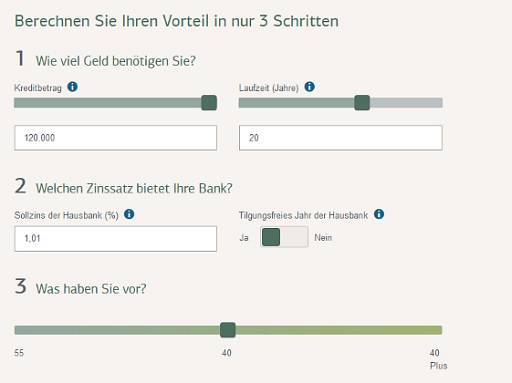Image resolution: width=512 pixels, height=383 pixels.
Task: Toggle the Tilgungsfreies Jahr Ja/Nein switch
Action: (x=284, y=237)
